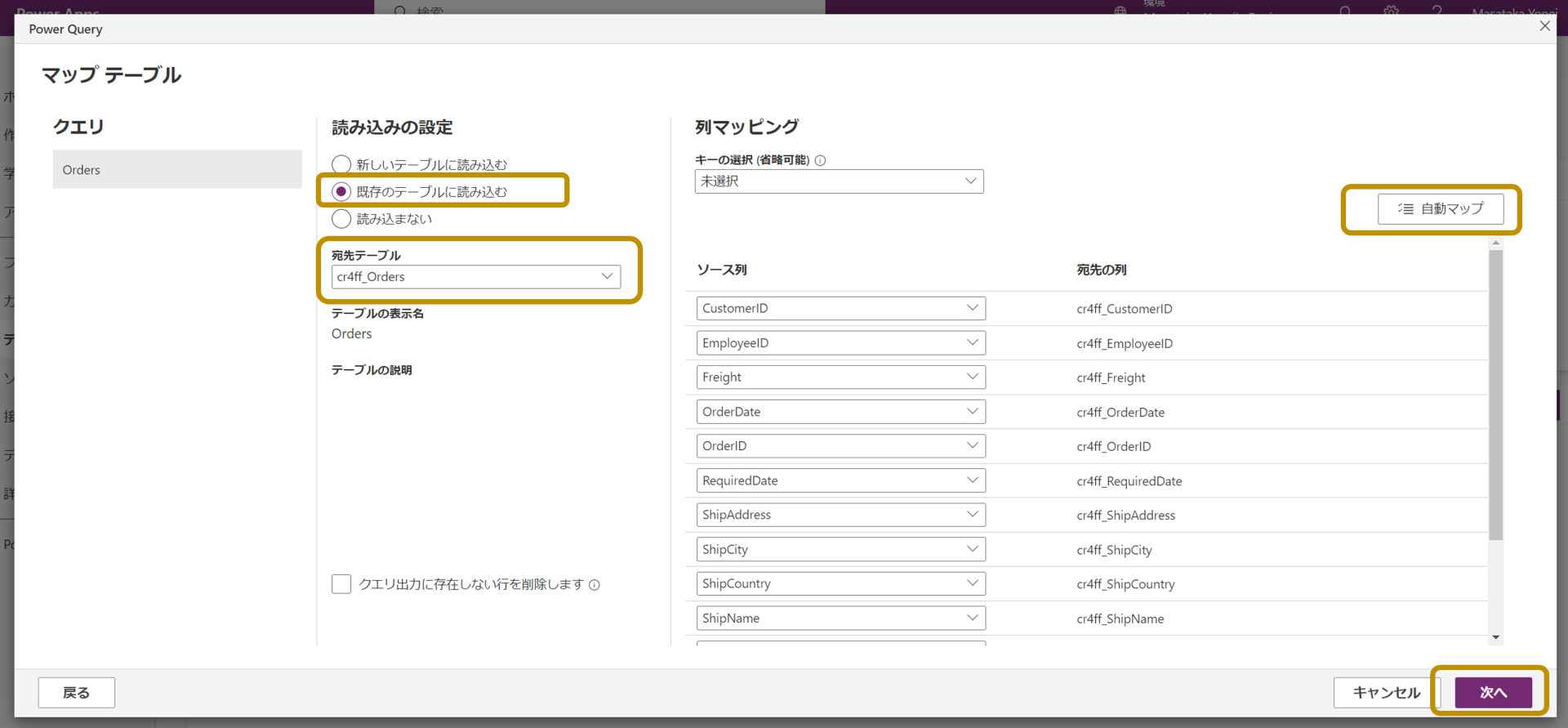Close the Power Query dialog

[1544, 26]
